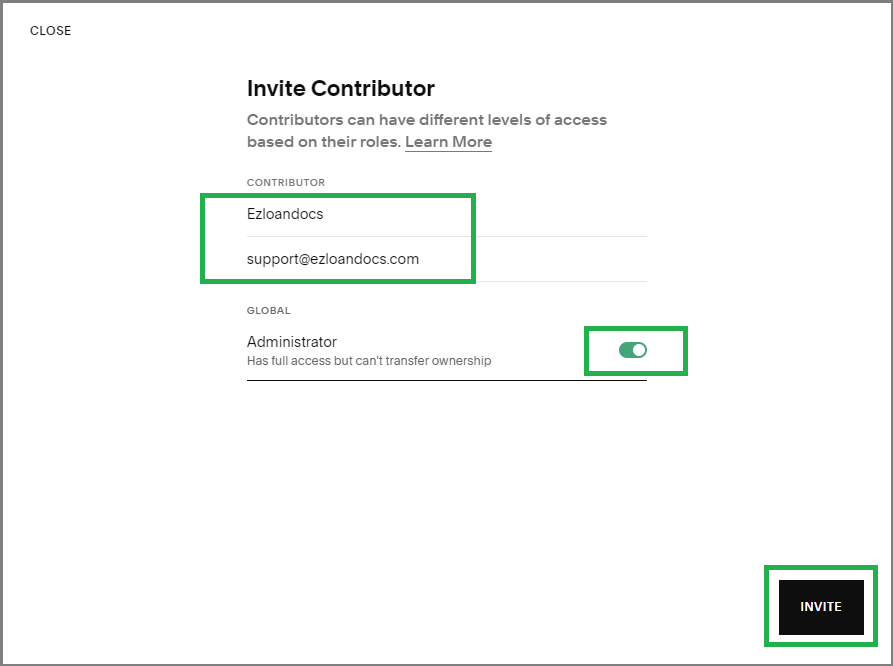Screen dimensions: 893x666
Task: Click the "based on their roles" text
Action: [x=323, y=142]
